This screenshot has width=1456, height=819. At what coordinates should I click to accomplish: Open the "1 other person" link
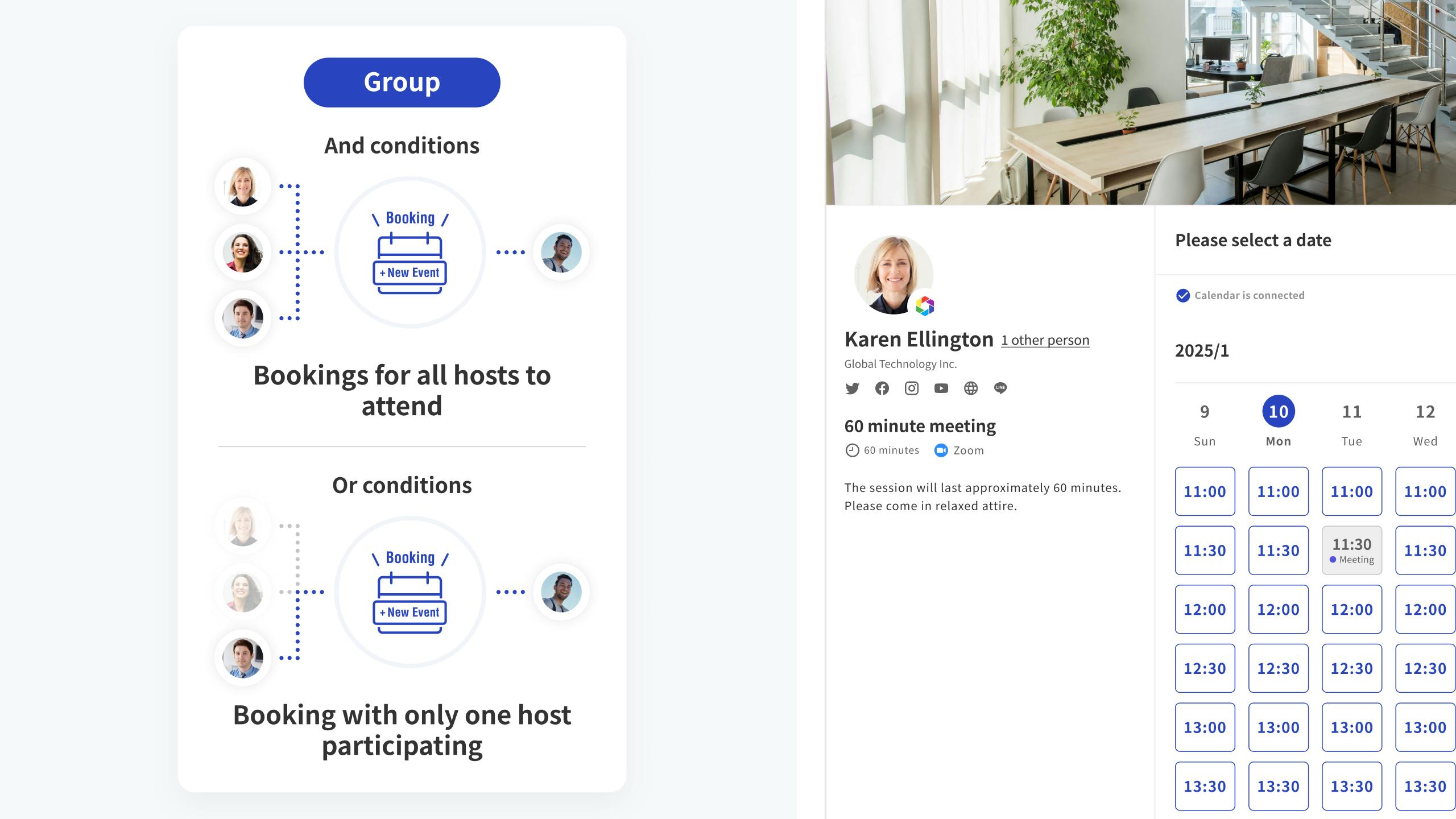coord(1045,340)
